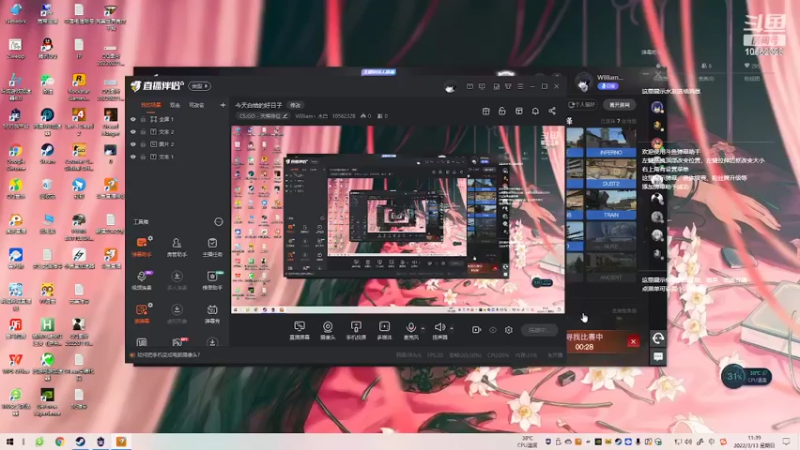Open Google Chrome from the taskbar

coord(60,441)
